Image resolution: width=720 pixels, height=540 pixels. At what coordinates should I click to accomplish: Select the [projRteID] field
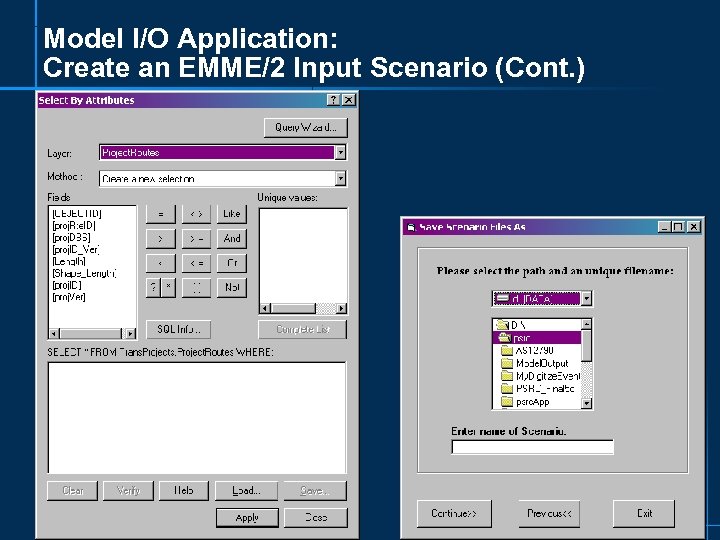tap(74, 225)
